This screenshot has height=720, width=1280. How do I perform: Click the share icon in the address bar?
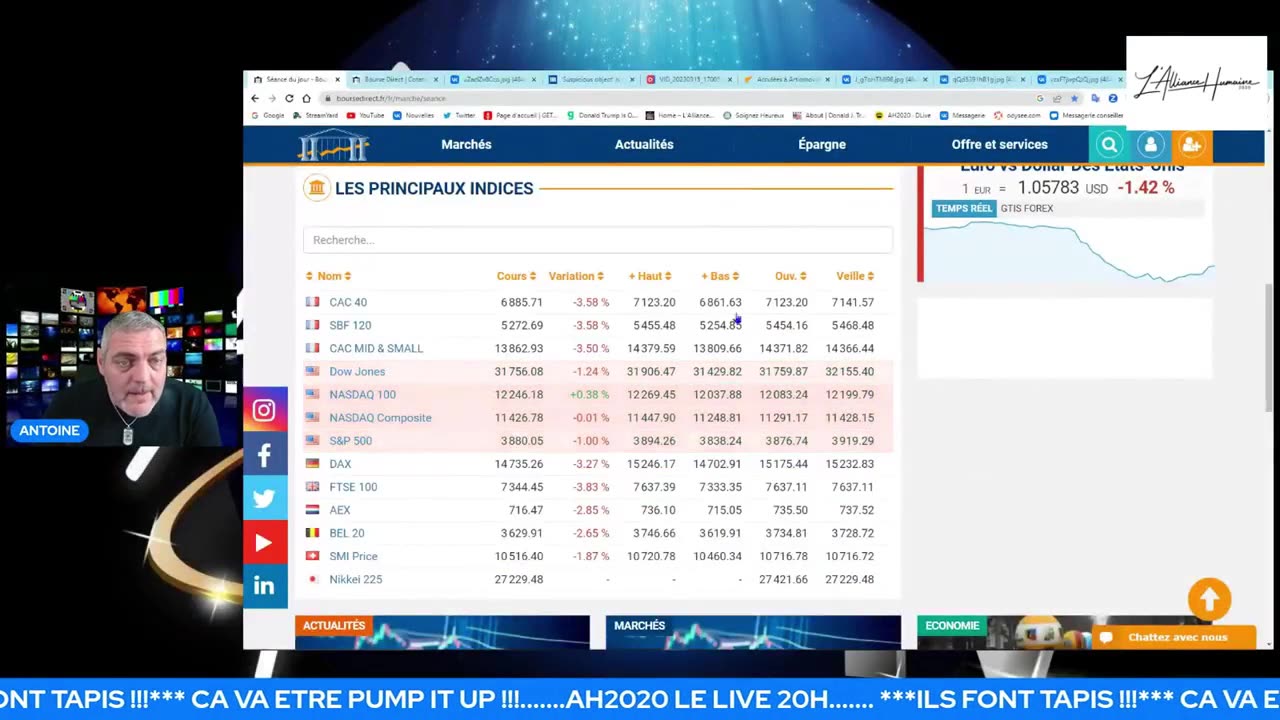(1057, 98)
